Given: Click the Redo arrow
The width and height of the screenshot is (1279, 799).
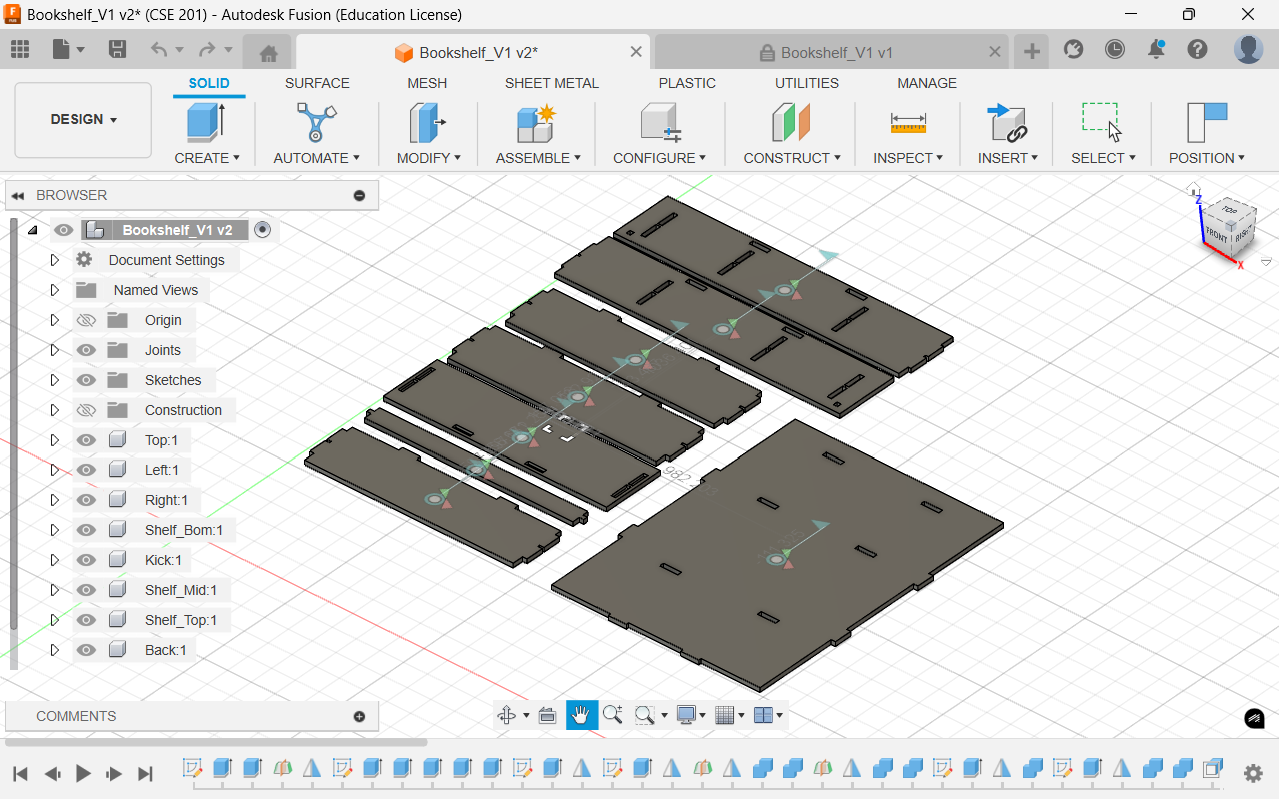Looking at the screenshot, I should (x=207, y=50).
